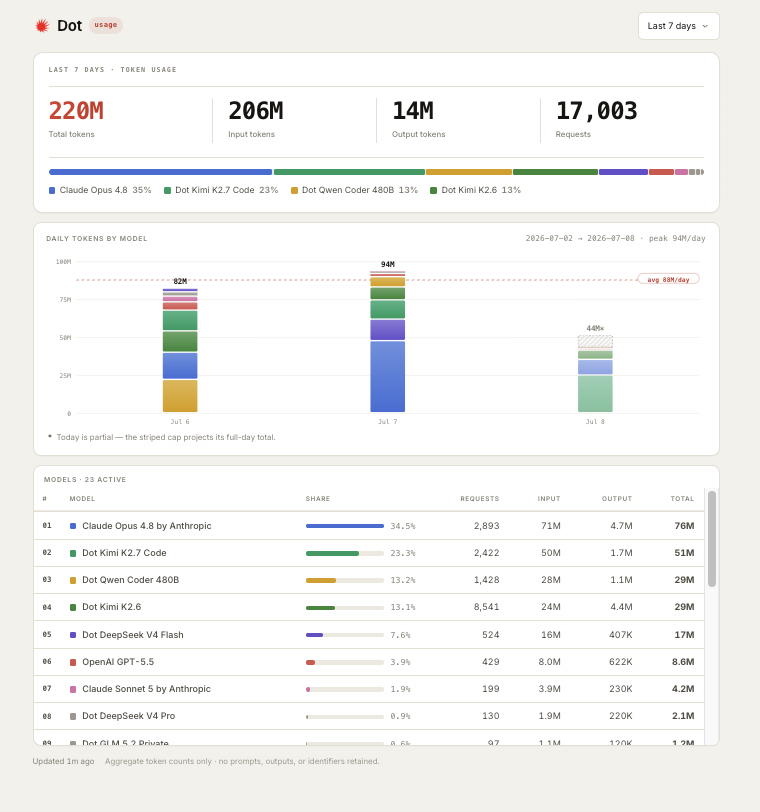Click the 34.5% share progress bar
The height and width of the screenshot is (812, 760).
pos(345,526)
